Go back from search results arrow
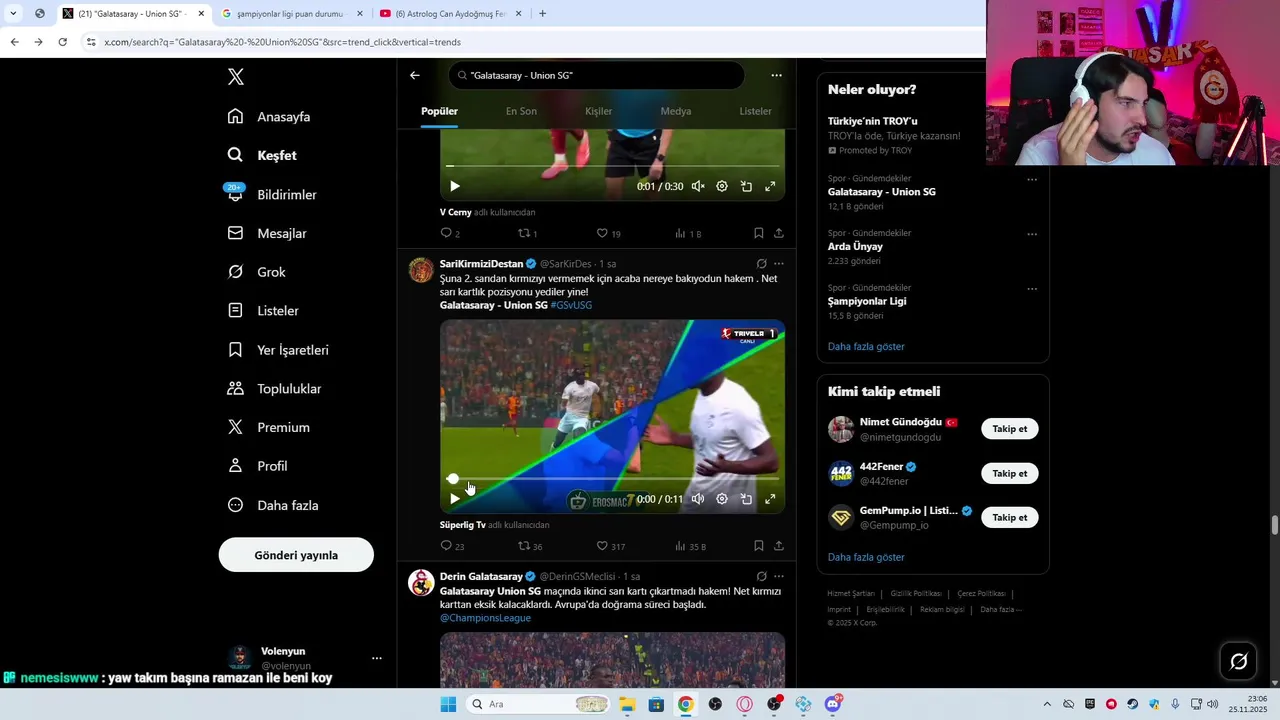 tap(415, 75)
